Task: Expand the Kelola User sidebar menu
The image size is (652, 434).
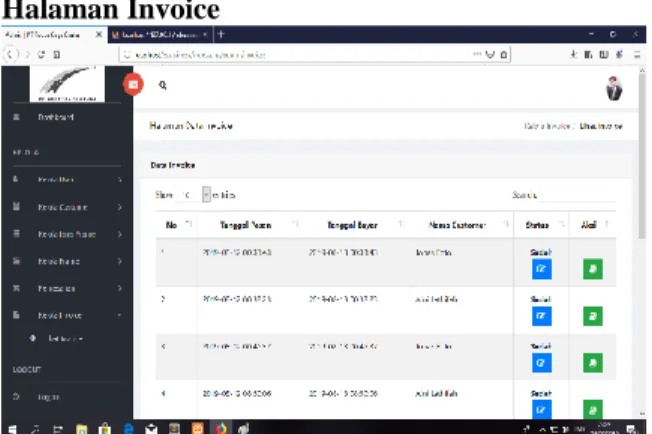Action: 67,180
